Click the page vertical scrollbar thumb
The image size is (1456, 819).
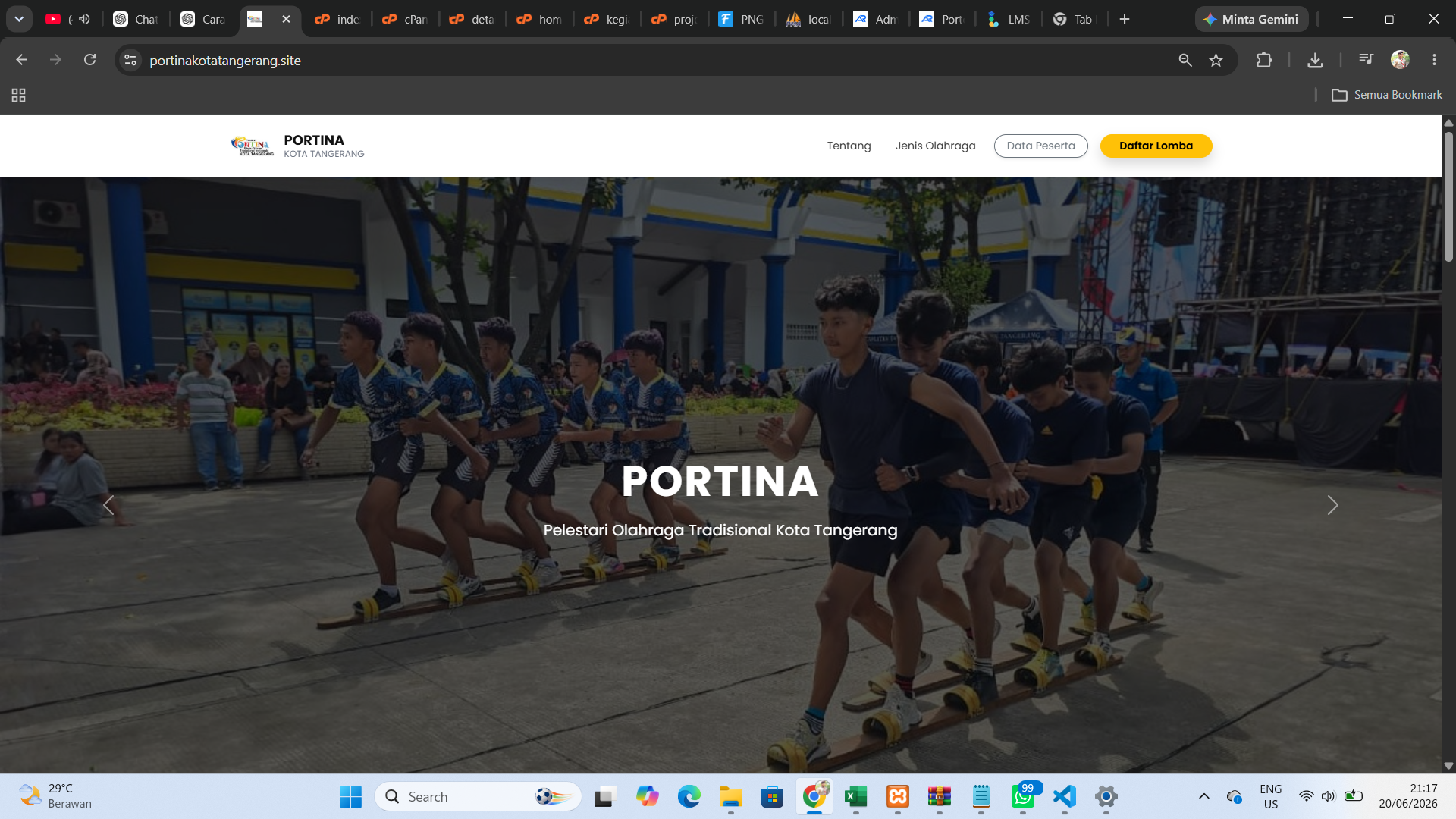[x=1448, y=197]
